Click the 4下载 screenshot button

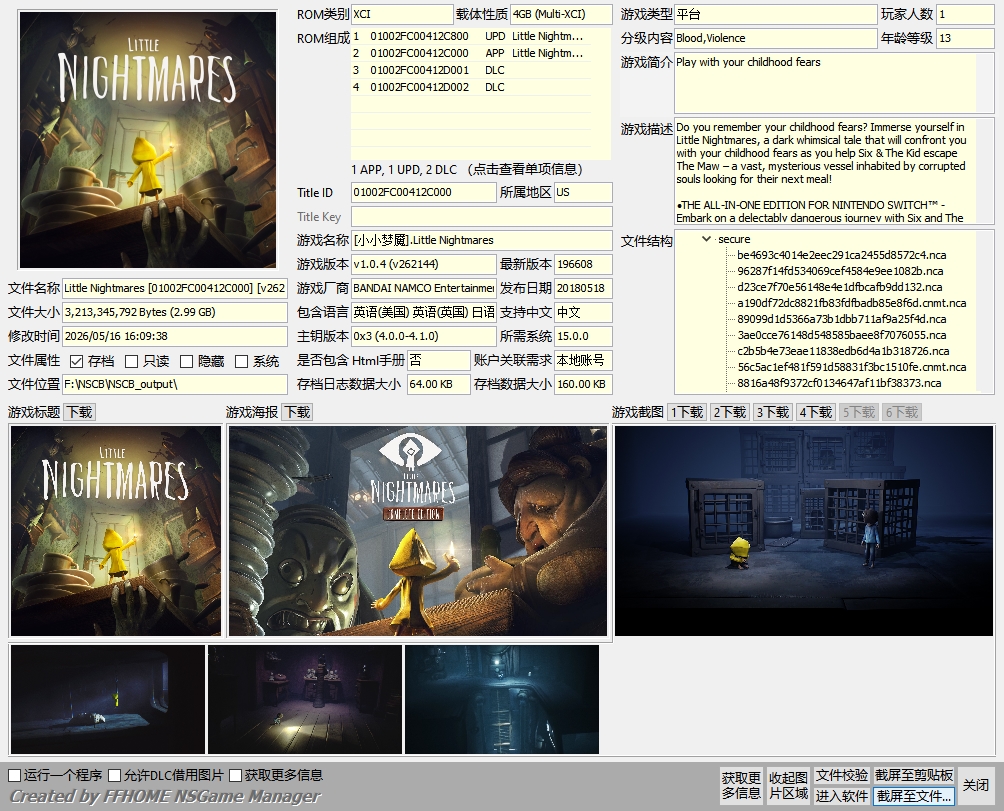coord(816,412)
